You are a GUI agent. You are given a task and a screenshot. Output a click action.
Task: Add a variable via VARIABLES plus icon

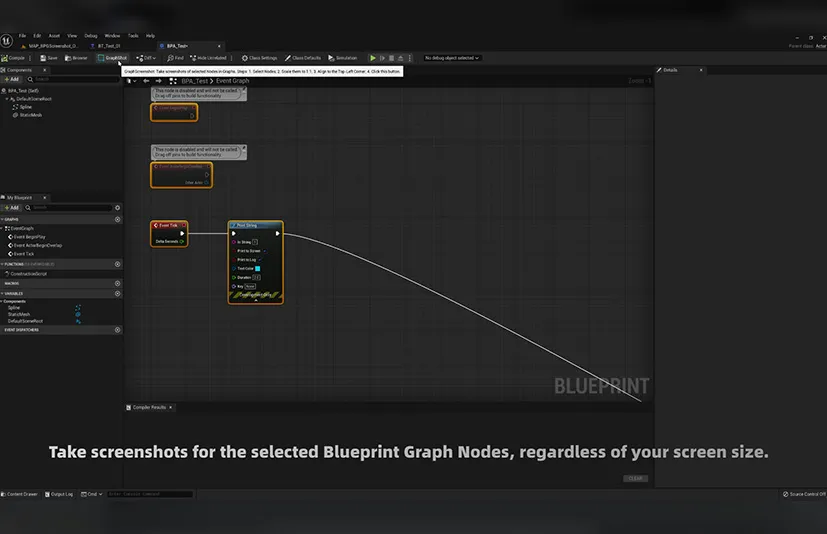118,293
